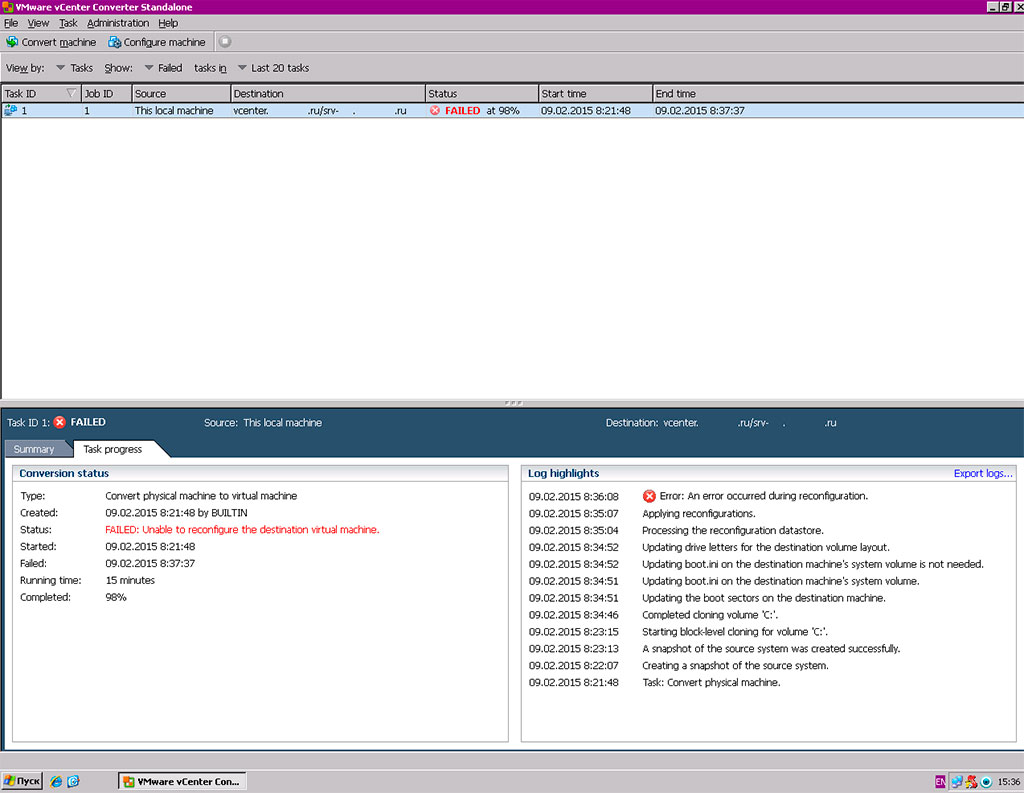Viewport: 1024px width, 793px height.
Task: Click the red security shield tray icon
Action: tap(972, 781)
